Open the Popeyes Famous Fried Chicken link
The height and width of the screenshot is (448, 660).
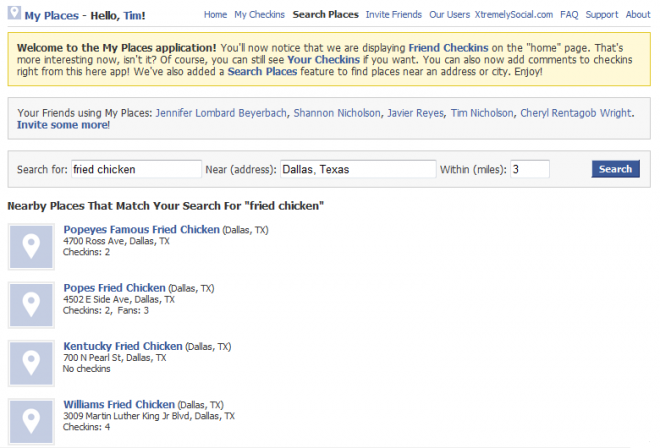tap(141, 229)
